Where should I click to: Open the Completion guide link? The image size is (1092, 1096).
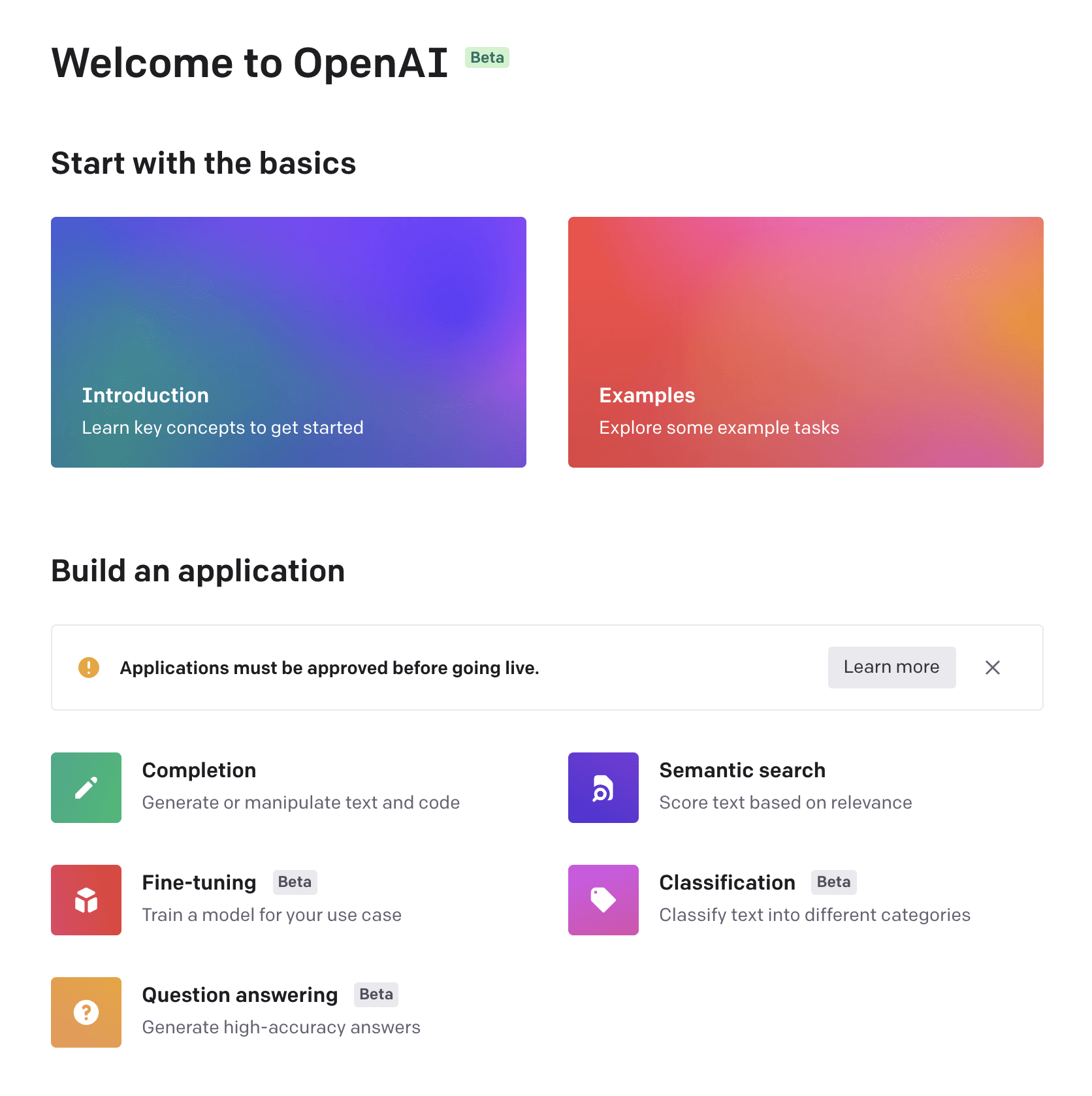[x=199, y=770]
